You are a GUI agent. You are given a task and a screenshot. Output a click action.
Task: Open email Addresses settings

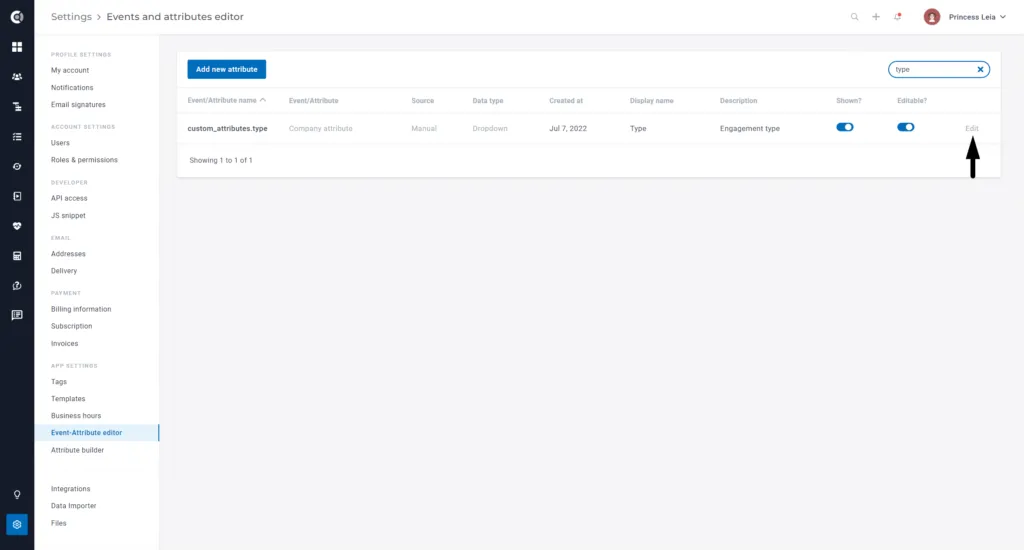pos(68,253)
